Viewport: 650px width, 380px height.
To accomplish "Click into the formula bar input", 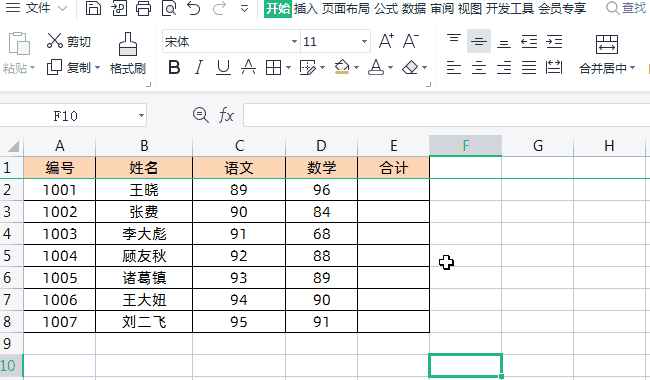I will [446, 115].
